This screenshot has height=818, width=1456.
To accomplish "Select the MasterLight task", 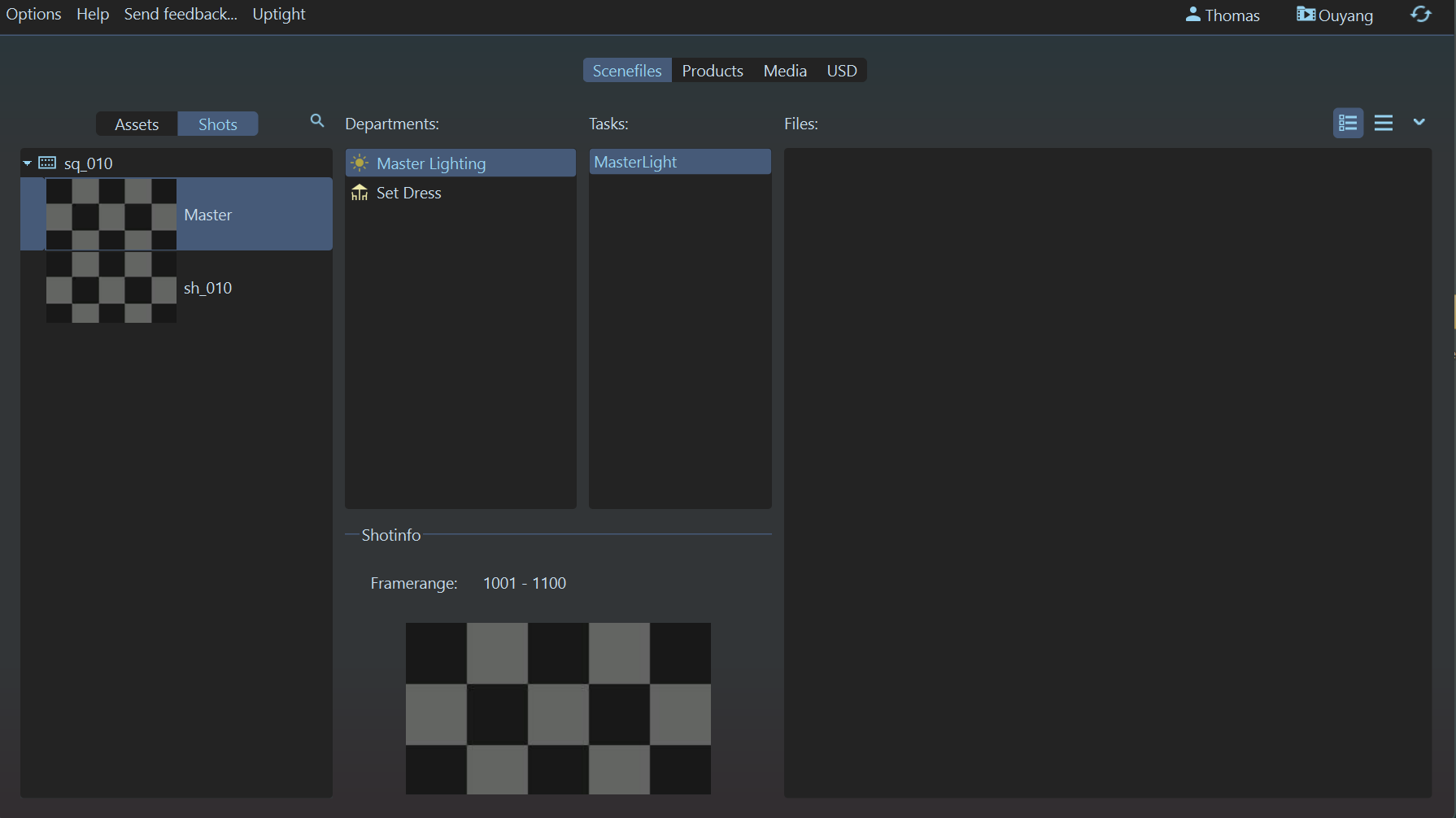I will pos(635,162).
